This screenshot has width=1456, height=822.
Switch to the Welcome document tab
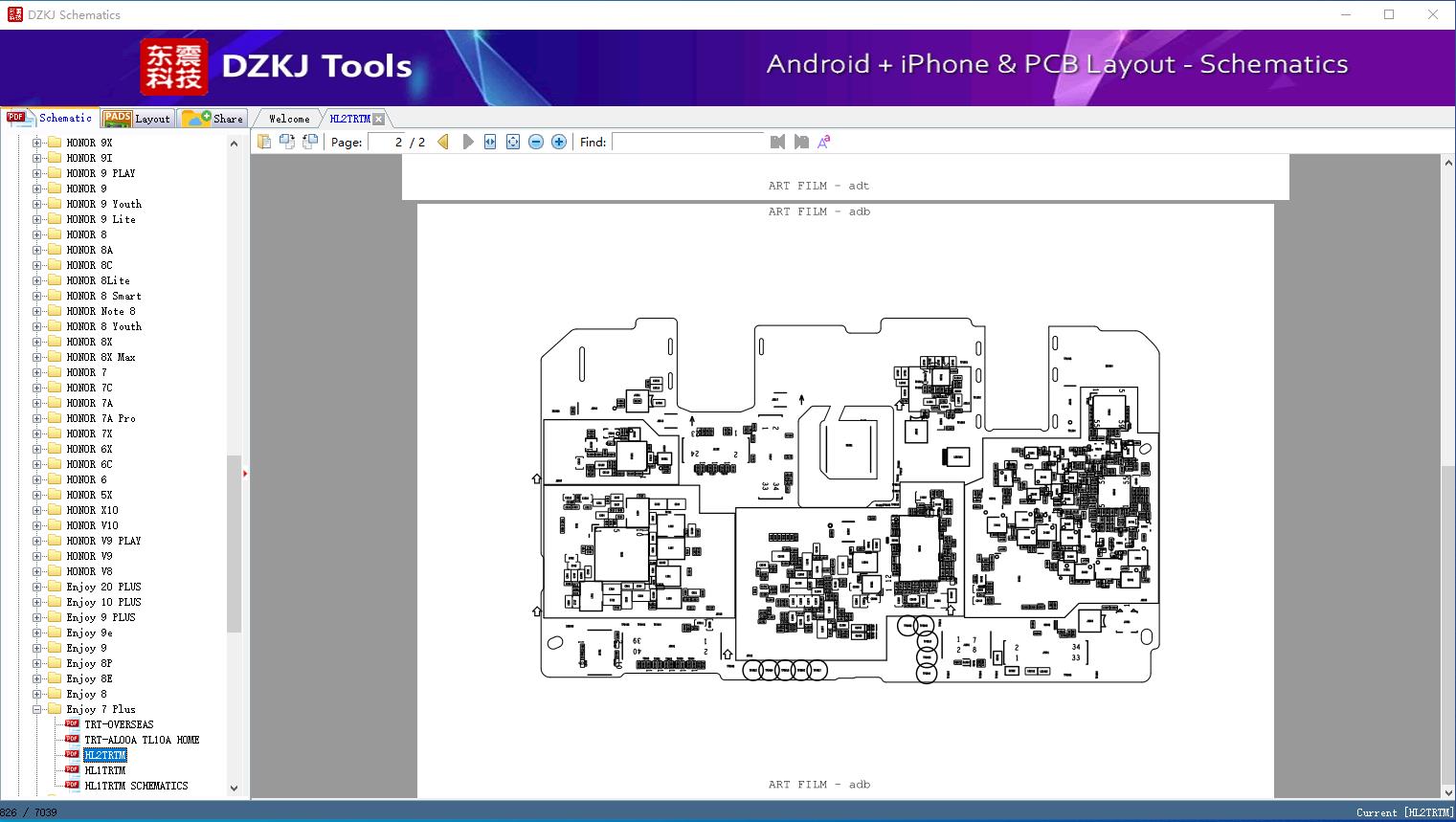(289, 119)
